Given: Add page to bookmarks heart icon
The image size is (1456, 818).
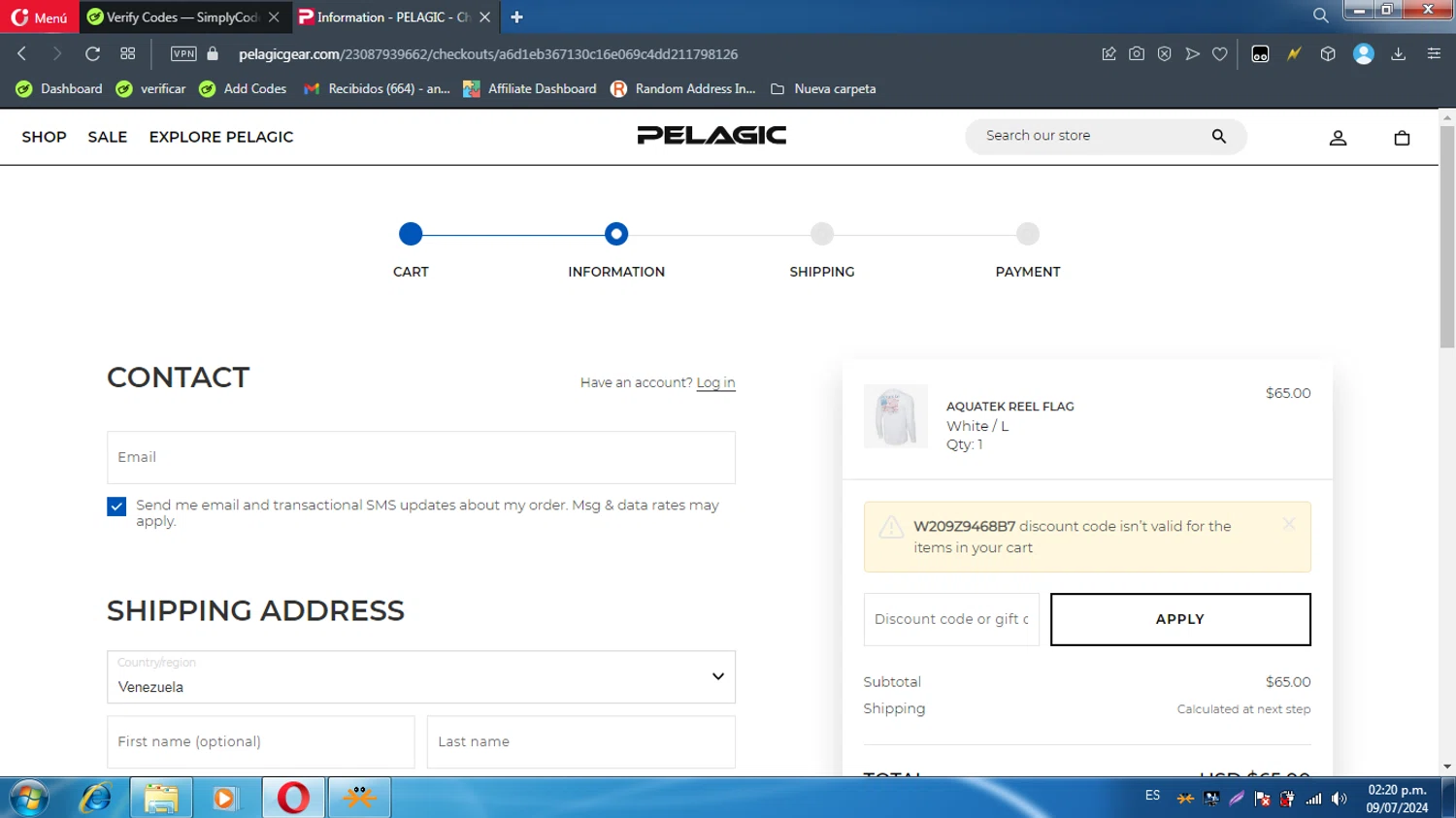Looking at the screenshot, I should click(1220, 54).
